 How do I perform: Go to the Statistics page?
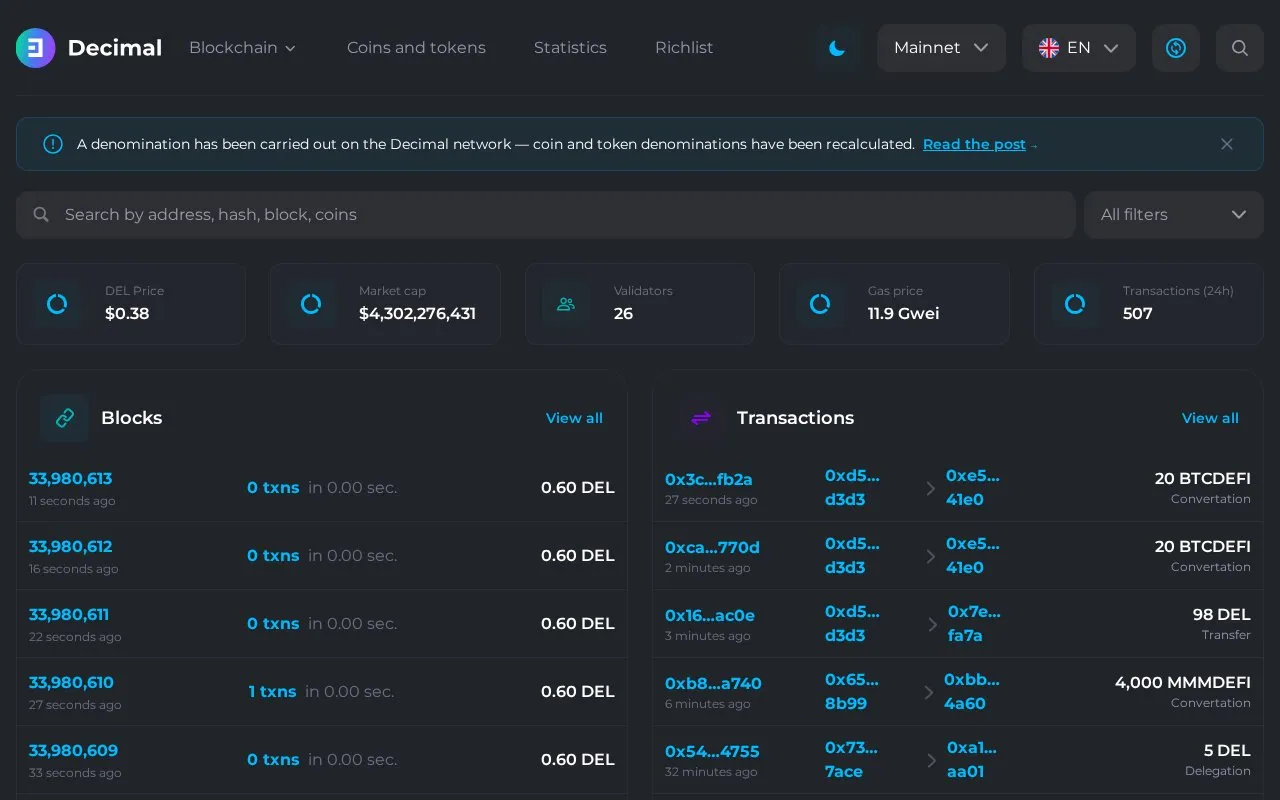(x=570, y=48)
